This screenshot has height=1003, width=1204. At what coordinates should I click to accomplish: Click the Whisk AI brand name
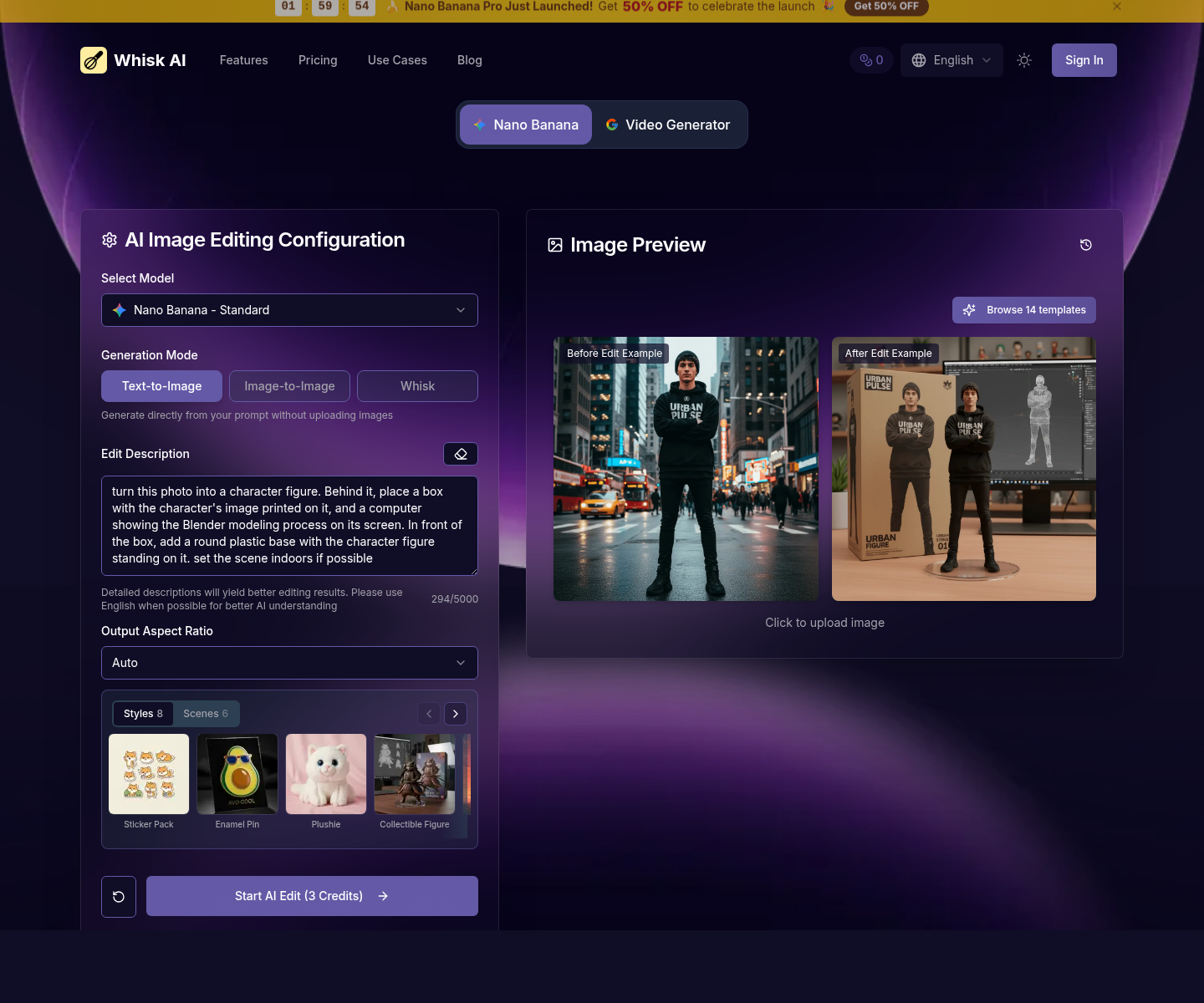click(x=150, y=60)
